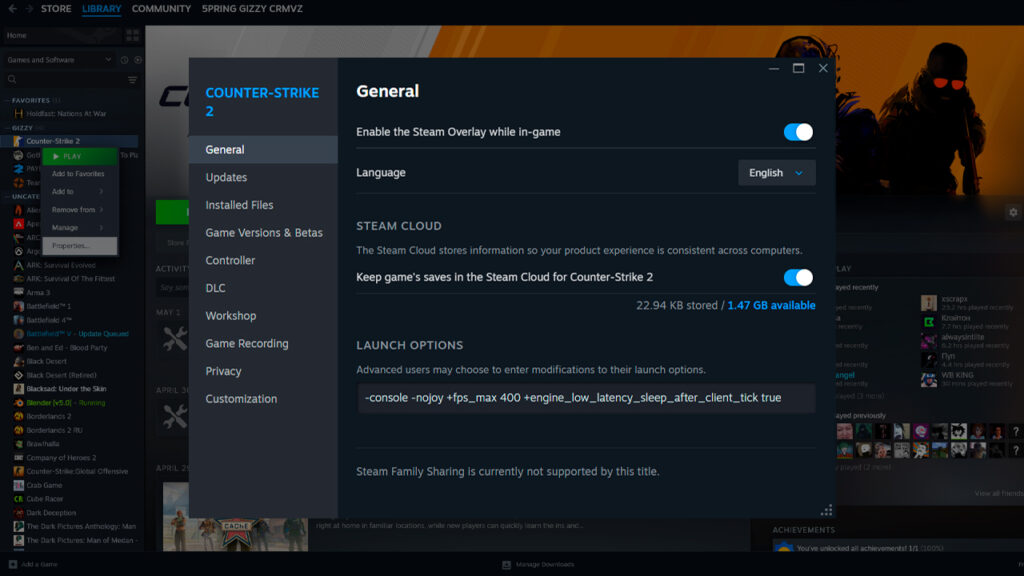The width and height of the screenshot is (1024, 576).
Task: Toggle the Steam Overlay while in-game switch
Action: [798, 132]
